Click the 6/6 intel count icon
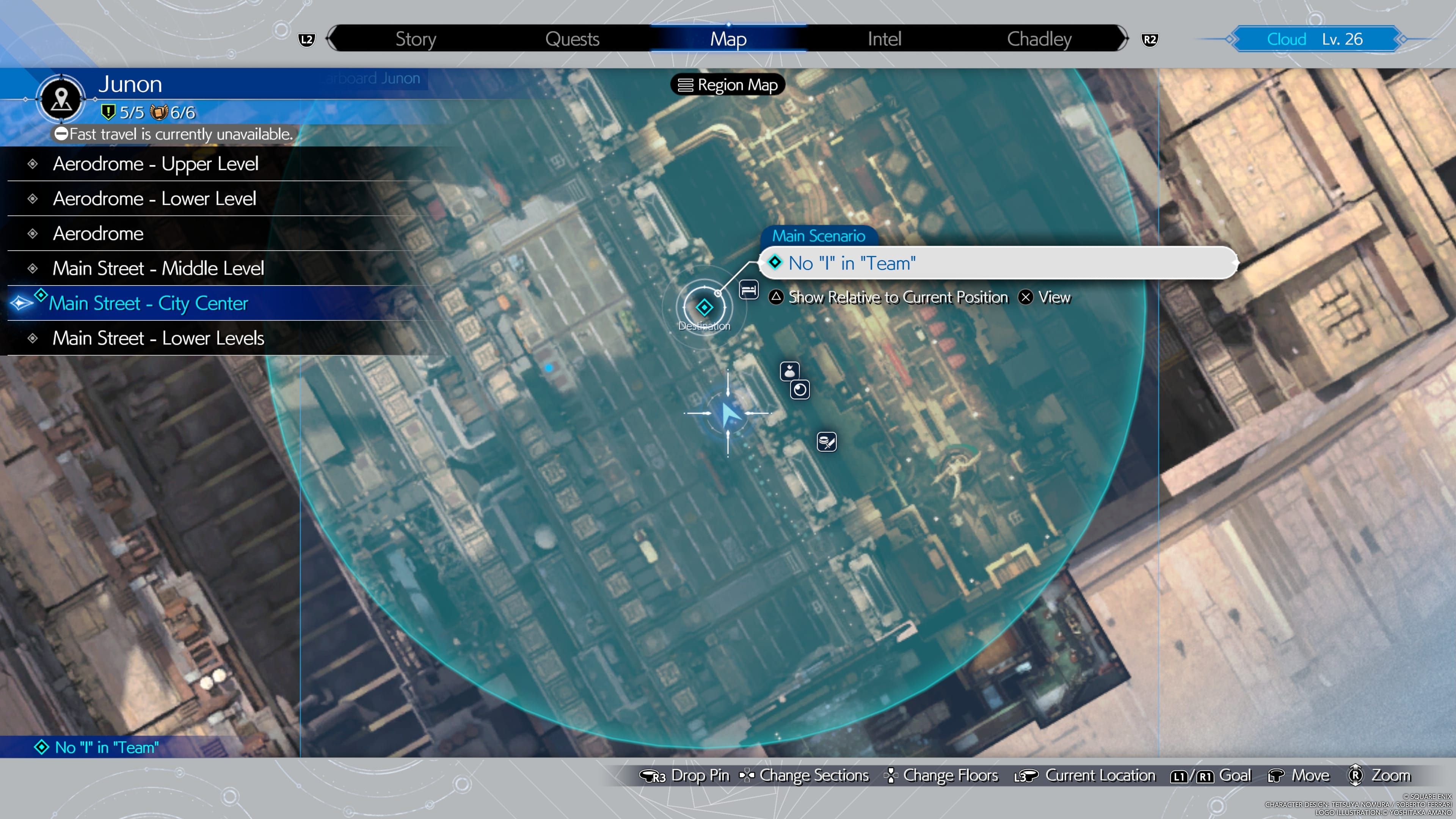 point(159,112)
